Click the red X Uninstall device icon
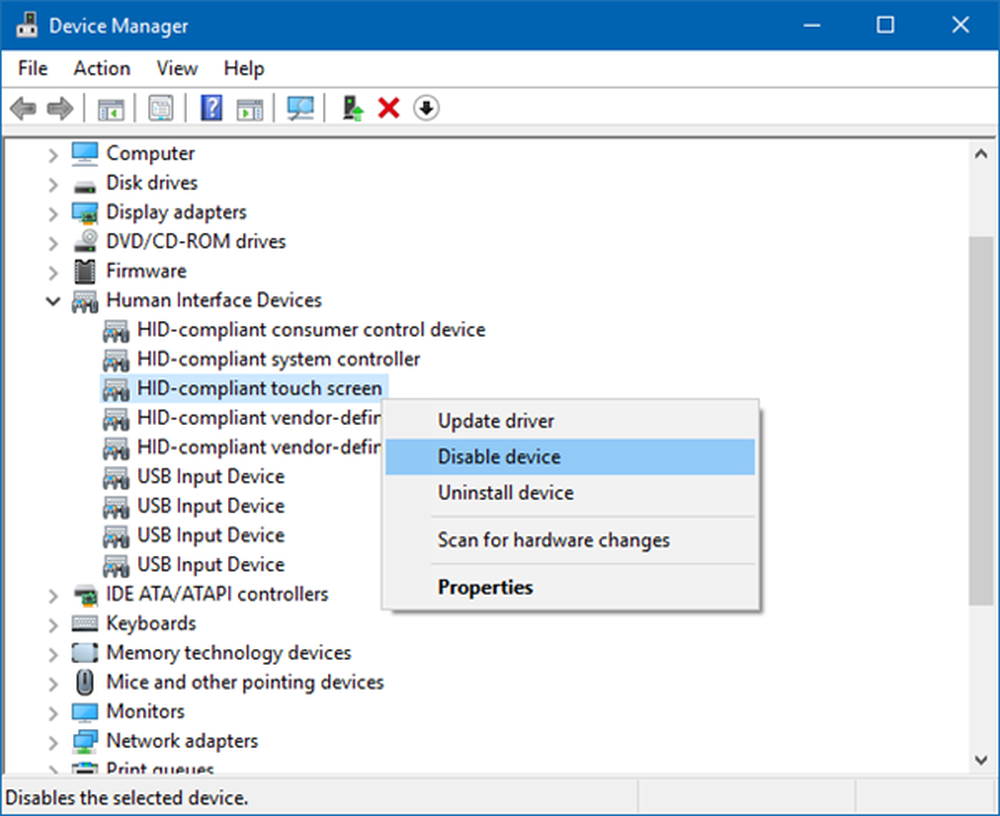The height and width of the screenshot is (816, 1000). (388, 108)
